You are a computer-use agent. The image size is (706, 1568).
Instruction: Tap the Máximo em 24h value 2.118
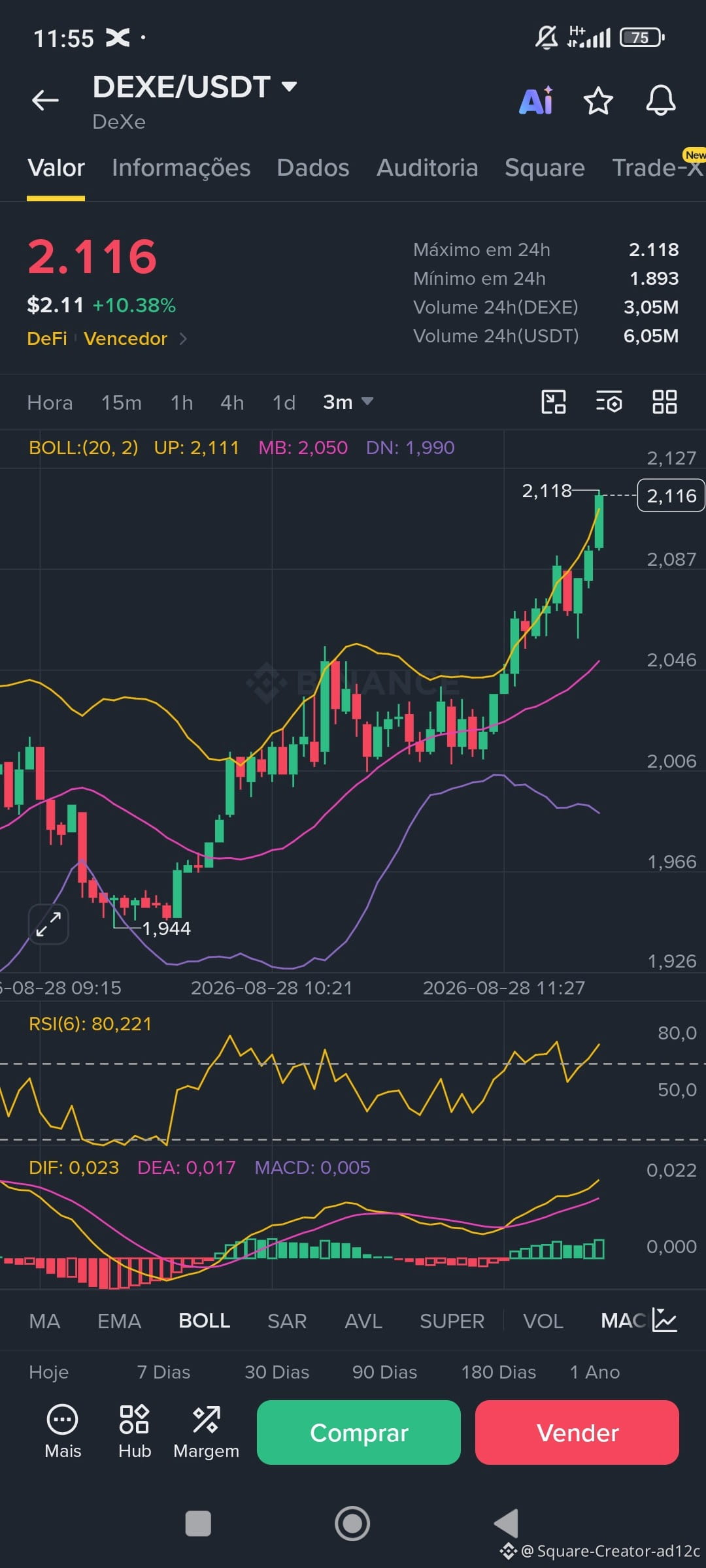point(654,250)
